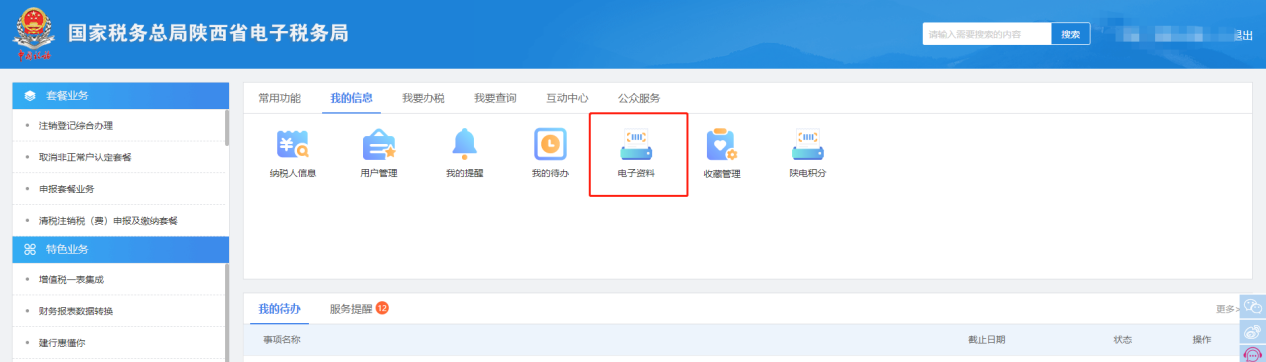
Task: Open 我的提醒 bell icon
Action: (x=464, y=145)
